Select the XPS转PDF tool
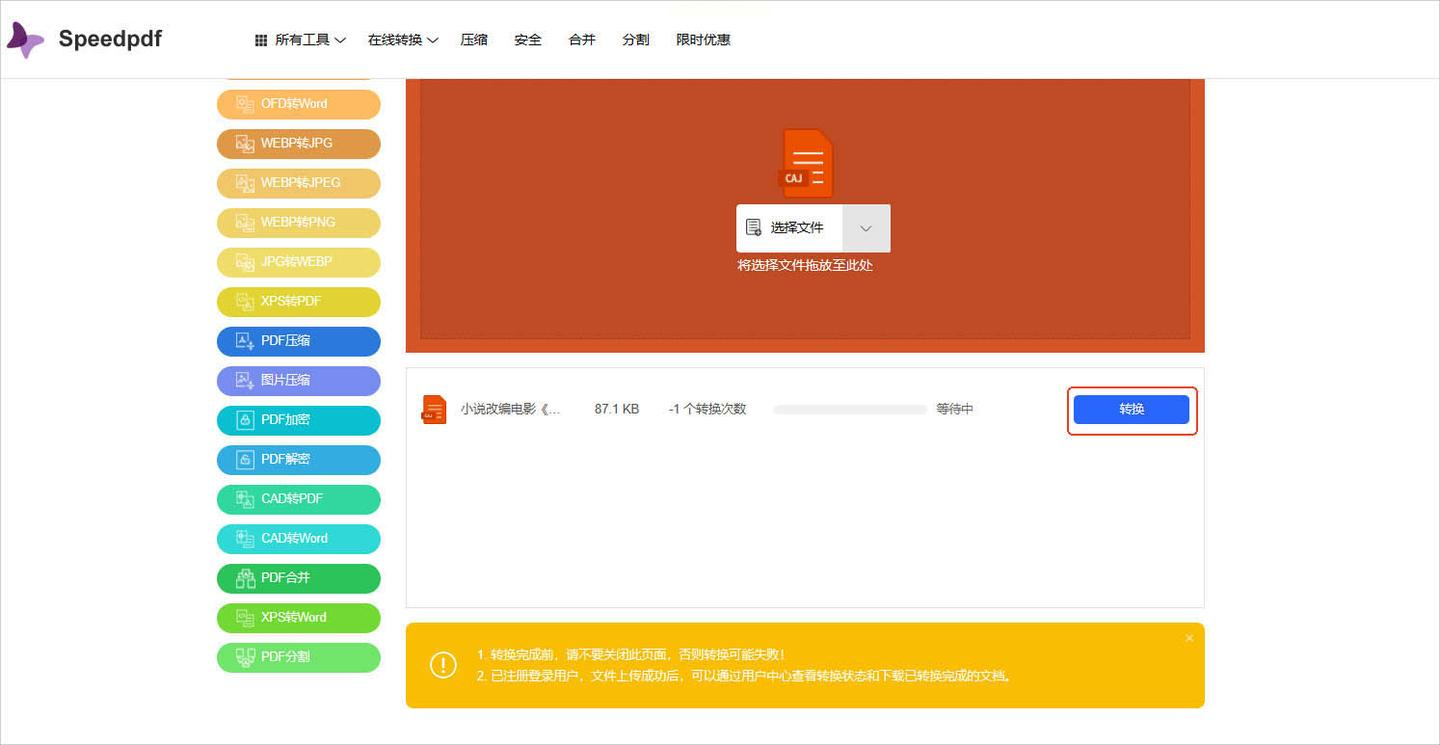The width and height of the screenshot is (1440, 745). point(299,301)
